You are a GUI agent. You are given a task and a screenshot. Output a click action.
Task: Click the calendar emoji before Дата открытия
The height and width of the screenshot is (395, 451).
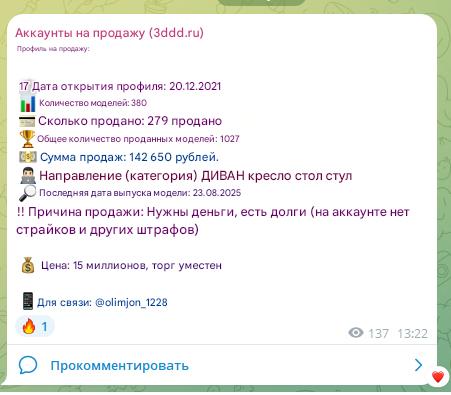click(24, 86)
